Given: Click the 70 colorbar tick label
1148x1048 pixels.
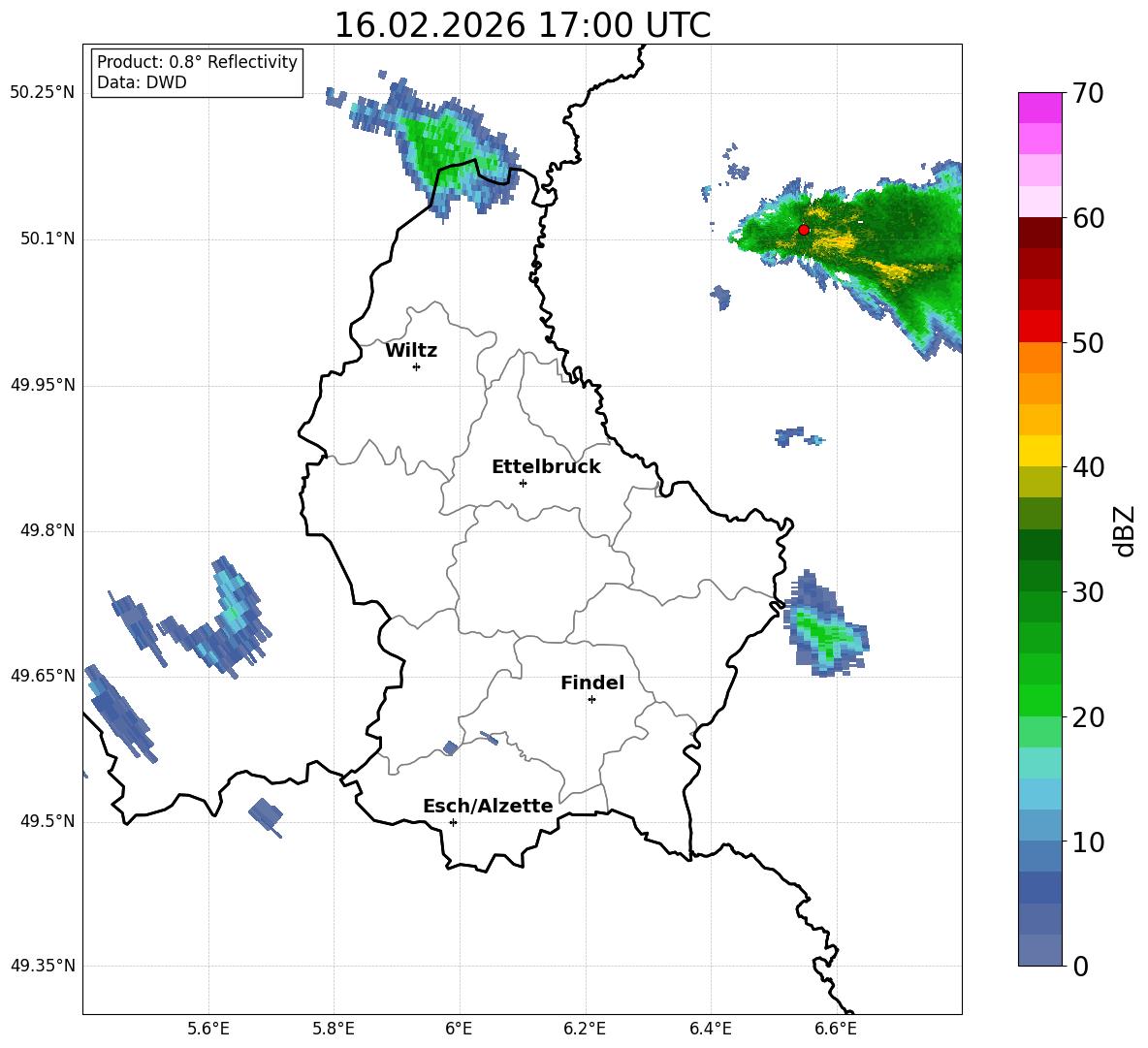Looking at the screenshot, I should 1088,93.
